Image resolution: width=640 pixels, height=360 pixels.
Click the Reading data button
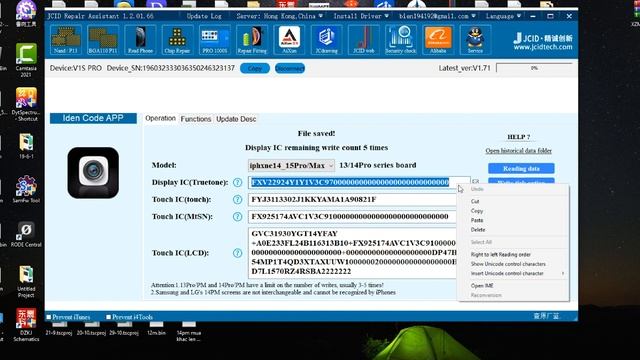tap(521, 169)
